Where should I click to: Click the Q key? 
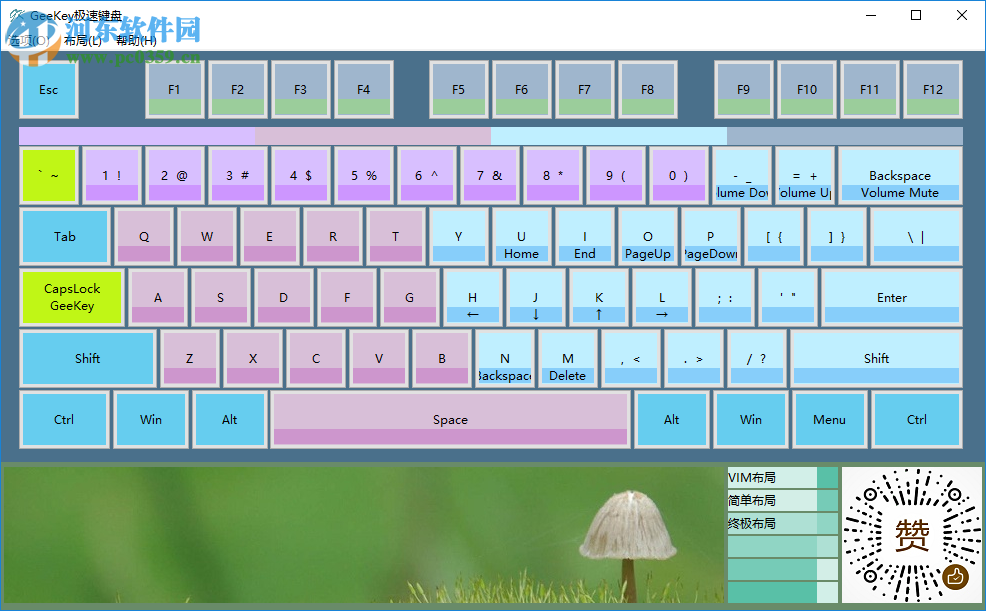[144, 236]
